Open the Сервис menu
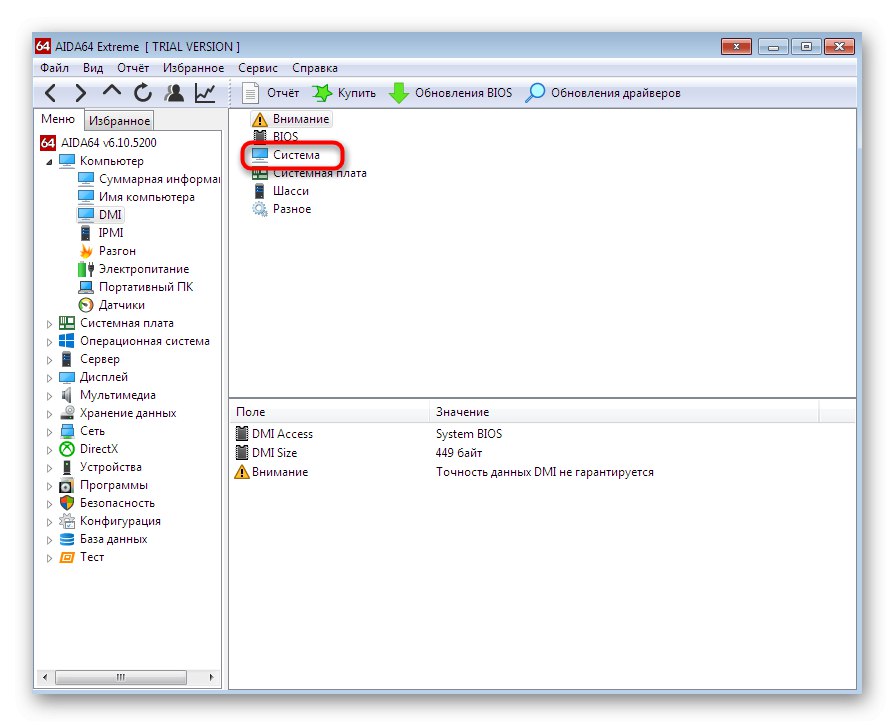 (258, 68)
